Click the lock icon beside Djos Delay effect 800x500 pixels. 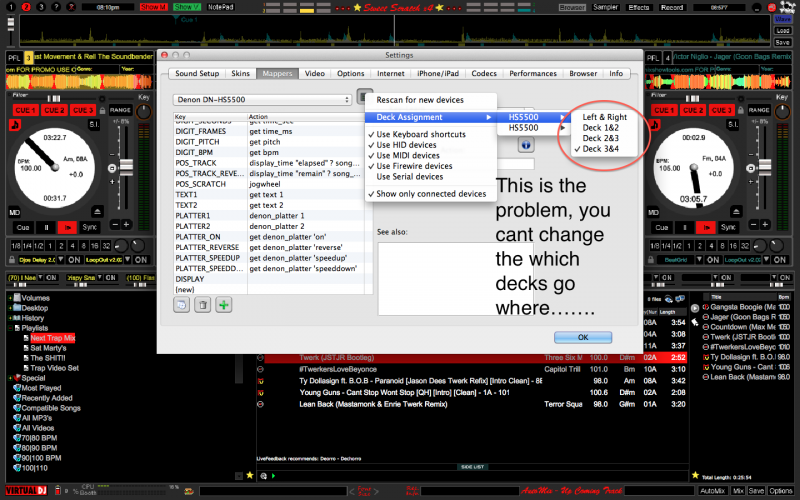click(11, 260)
